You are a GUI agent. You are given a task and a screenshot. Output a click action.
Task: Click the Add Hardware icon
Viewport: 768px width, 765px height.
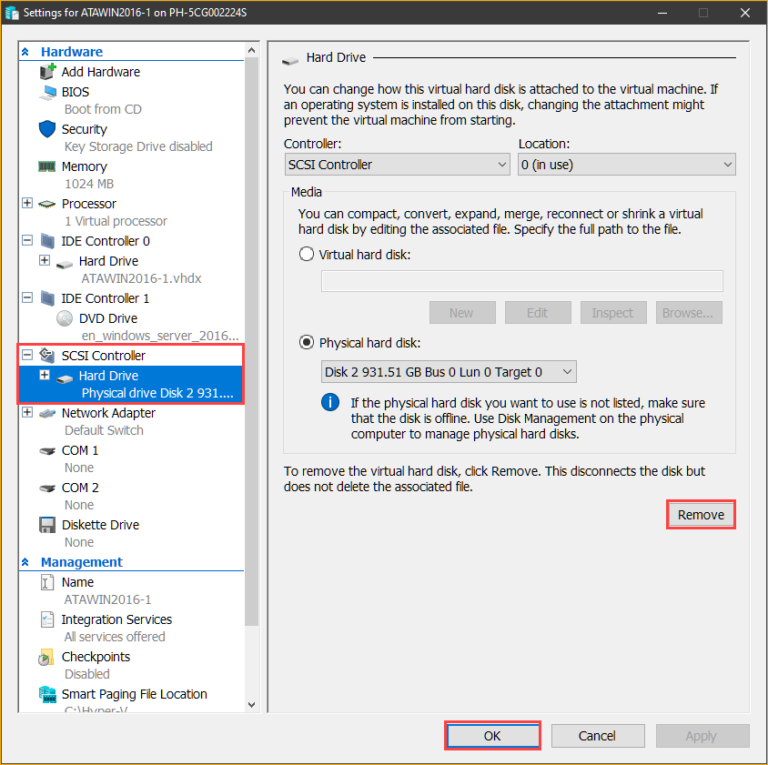click(x=48, y=72)
